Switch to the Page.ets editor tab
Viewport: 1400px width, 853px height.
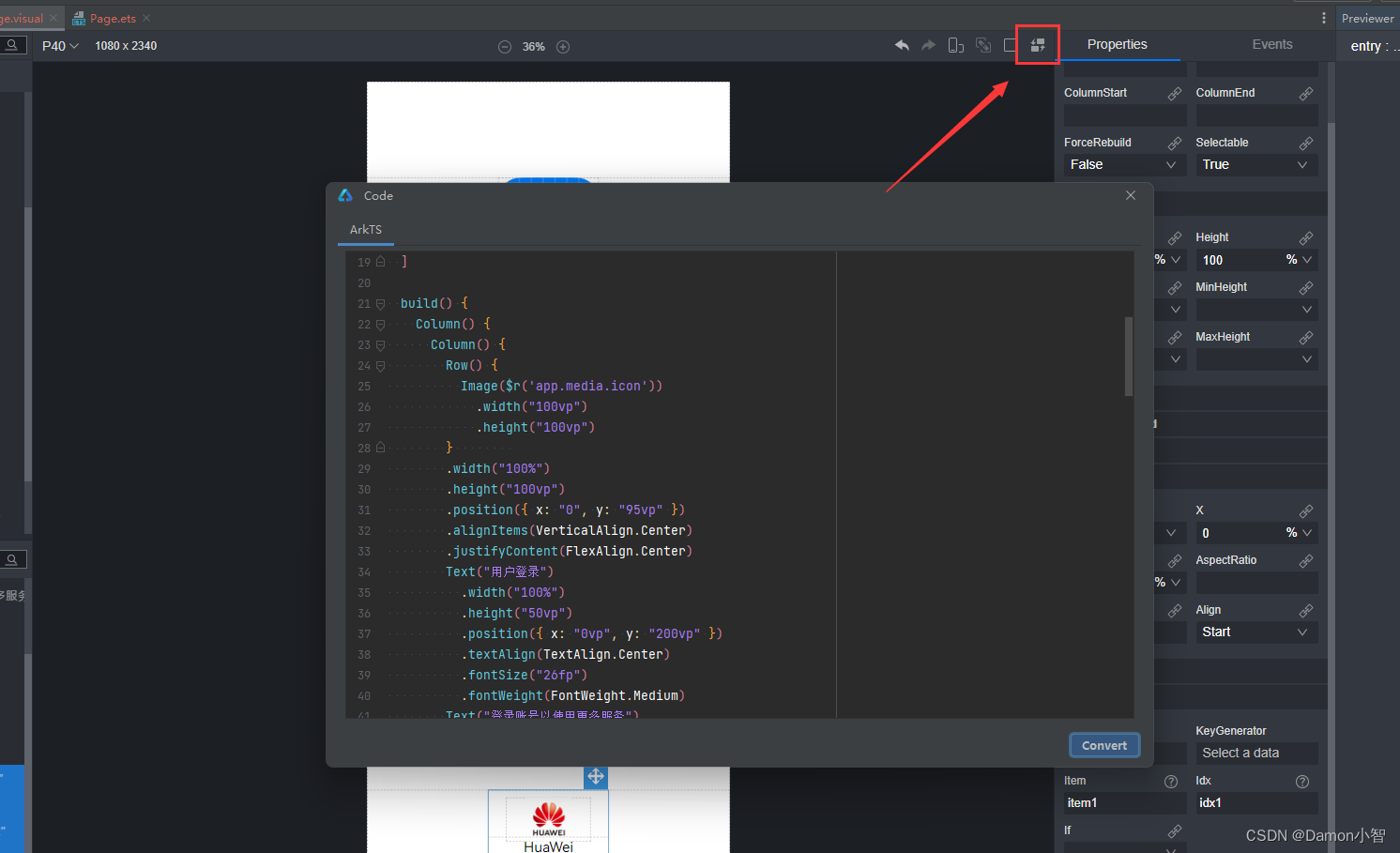tap(111, 18)
